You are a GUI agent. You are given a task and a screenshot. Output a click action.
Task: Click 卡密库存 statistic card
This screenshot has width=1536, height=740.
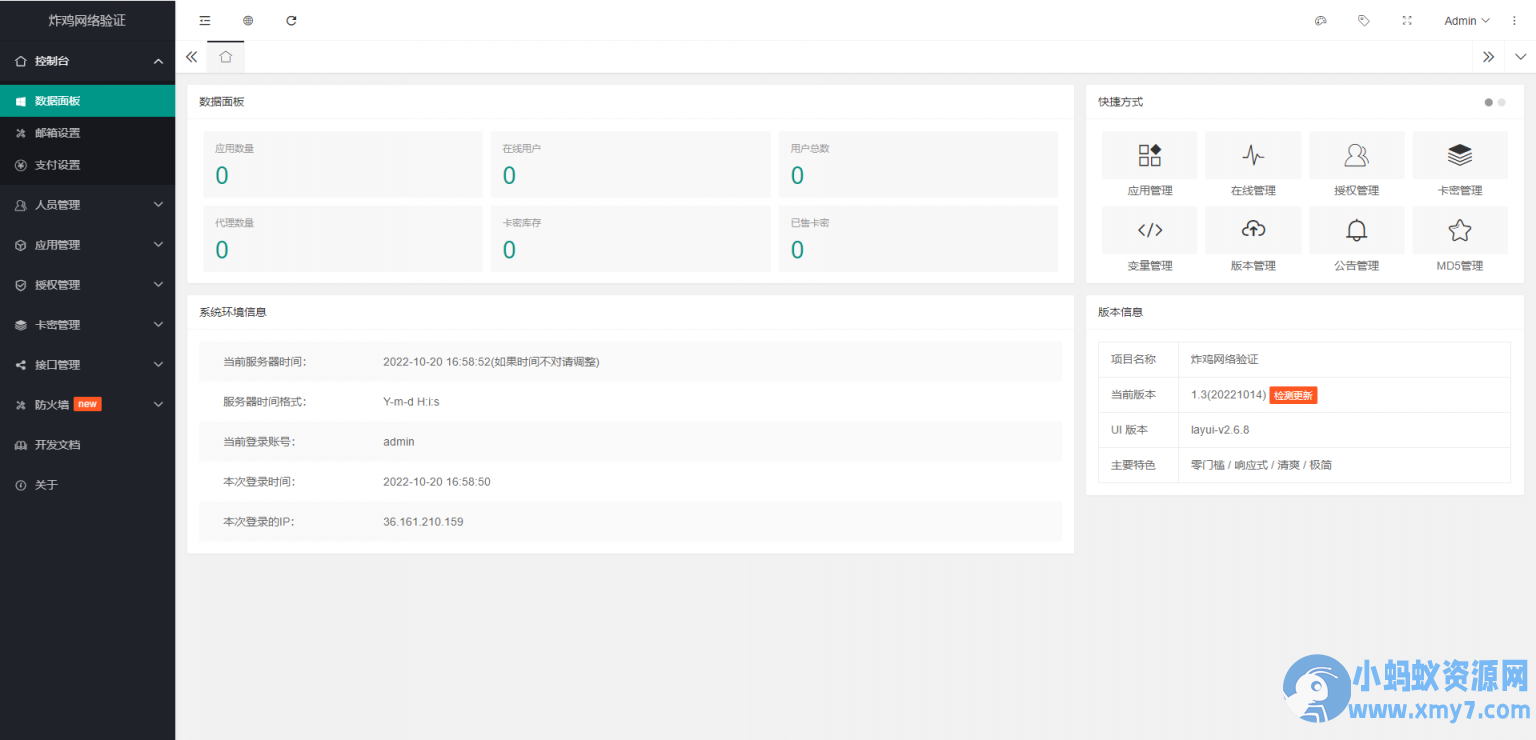point(630,239)
